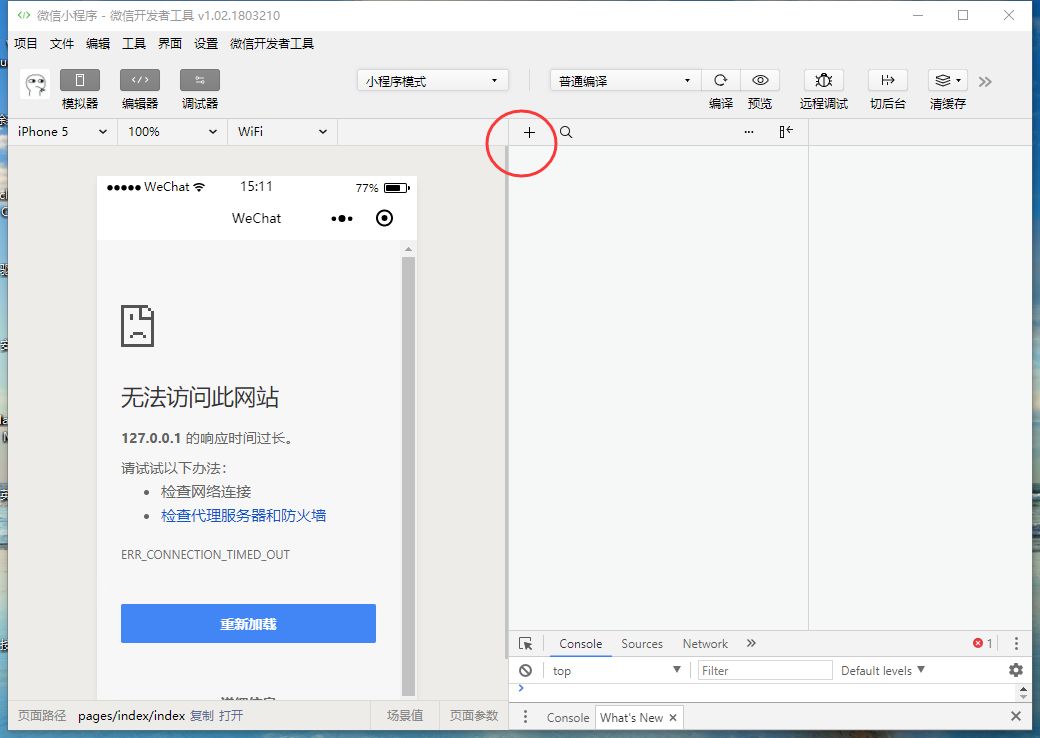
Task: Open 检查代理服务器和防火墙 link
Action: pyautogui.click(x=243, y=516)
